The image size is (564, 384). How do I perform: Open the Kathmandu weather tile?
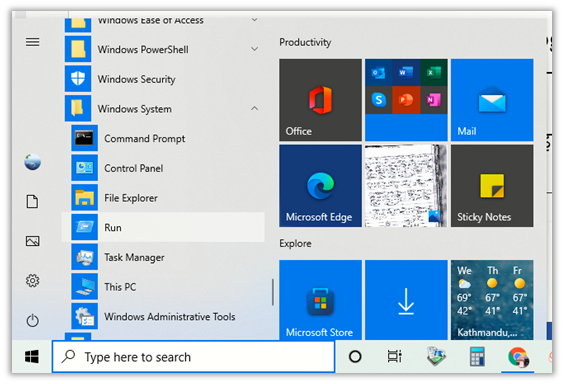coord(492,300)
